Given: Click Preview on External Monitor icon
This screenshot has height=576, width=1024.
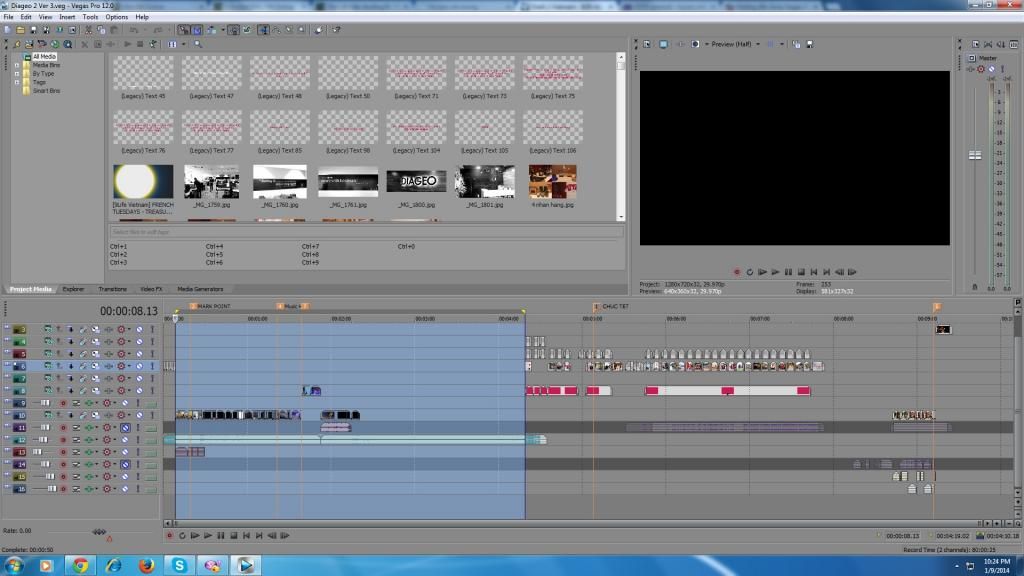Looking at the screenshot, I should [664, 44].
